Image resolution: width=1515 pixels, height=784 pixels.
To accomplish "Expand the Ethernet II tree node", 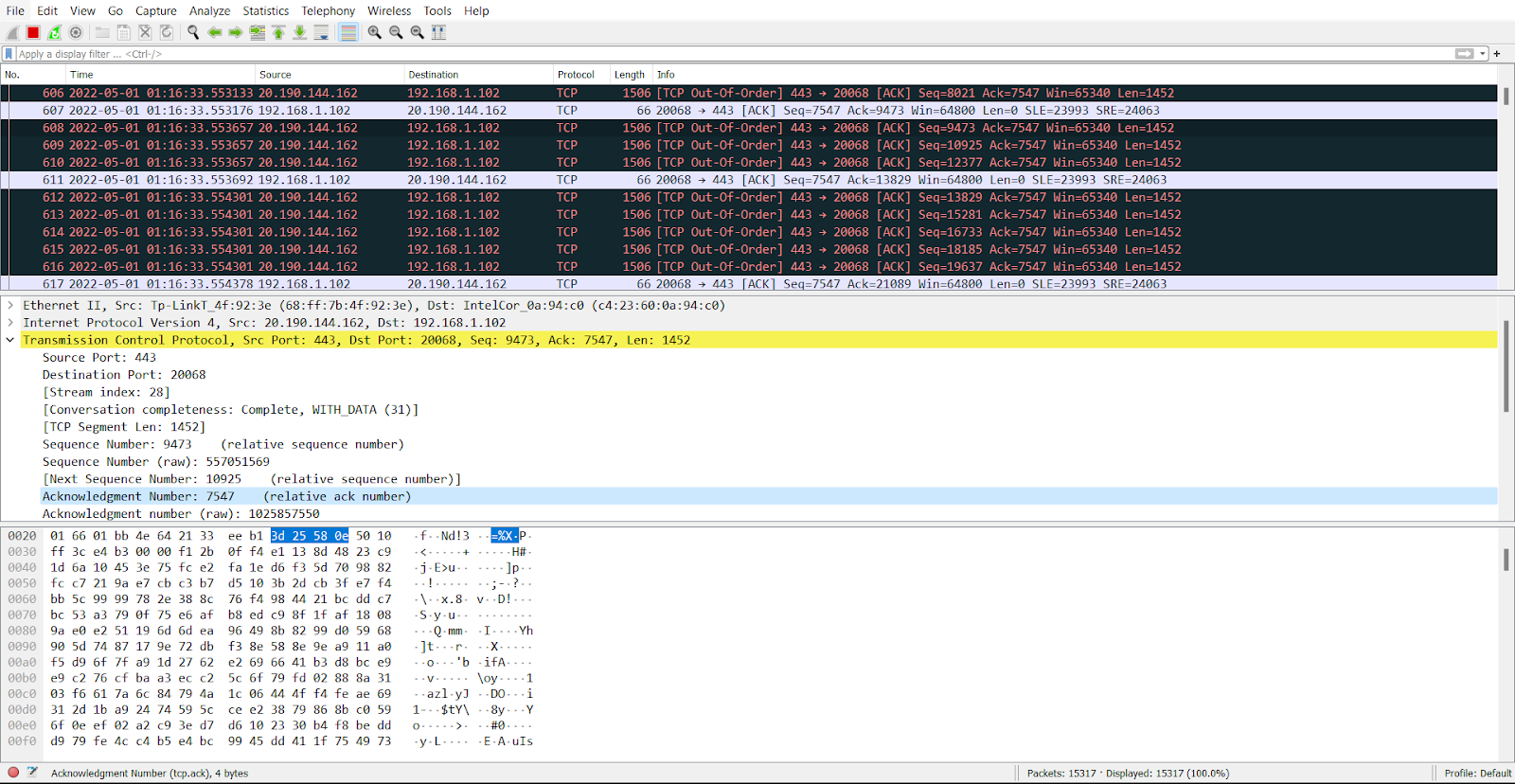I will click(x=10, y=305).
